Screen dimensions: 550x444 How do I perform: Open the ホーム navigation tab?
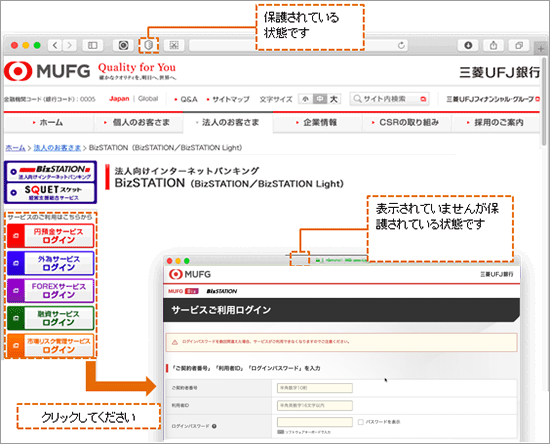coord(49,122)
